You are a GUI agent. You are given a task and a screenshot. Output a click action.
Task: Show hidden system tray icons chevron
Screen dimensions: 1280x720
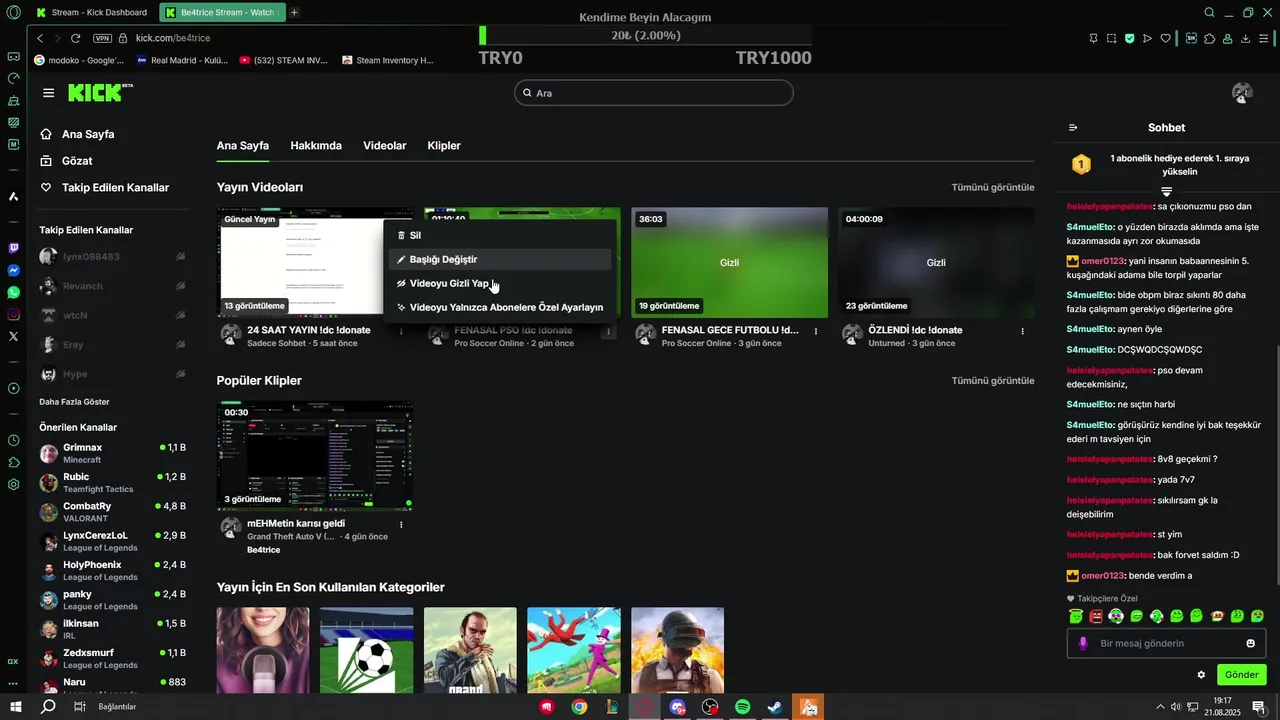point(1160,706)
